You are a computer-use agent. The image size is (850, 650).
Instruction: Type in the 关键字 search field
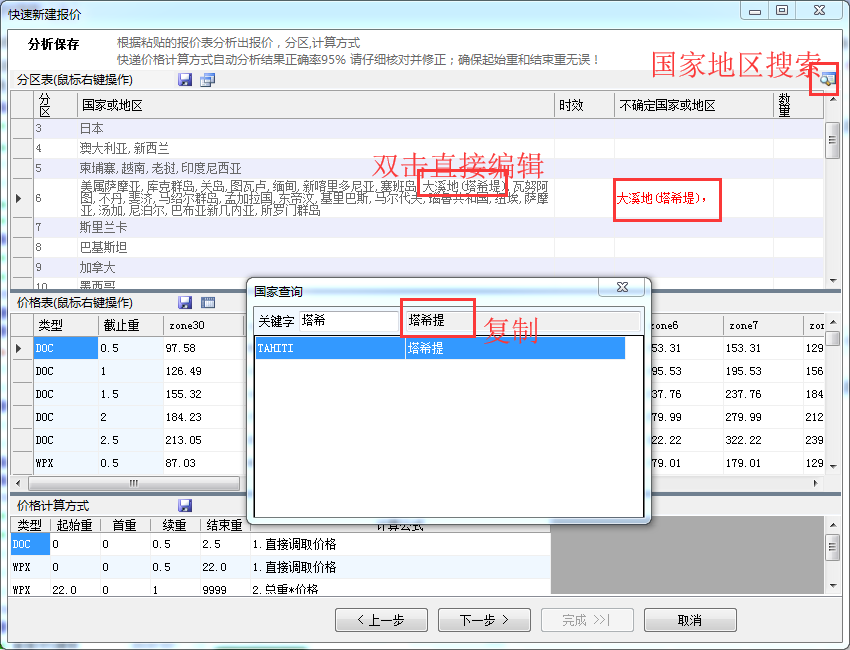[x=350, y=321]
